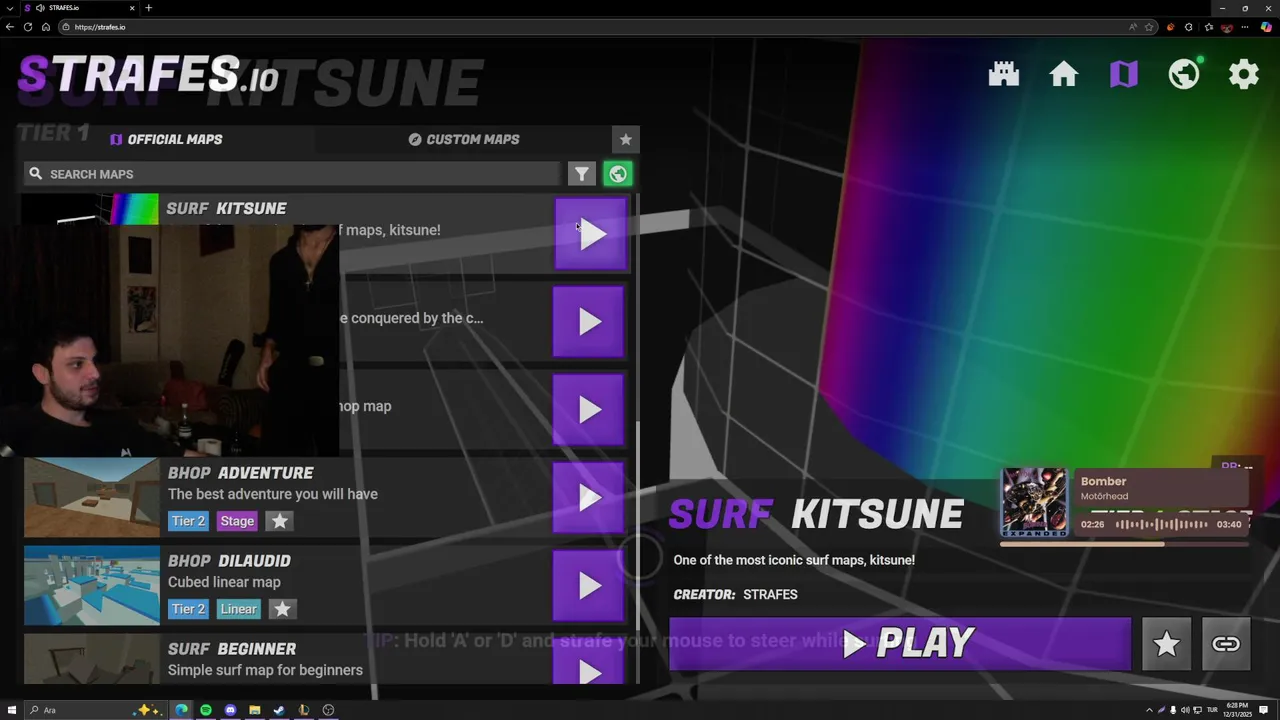Open the browser three-dot menu
Viewport: 1280px width, 720px height.
coord(1246,27)
